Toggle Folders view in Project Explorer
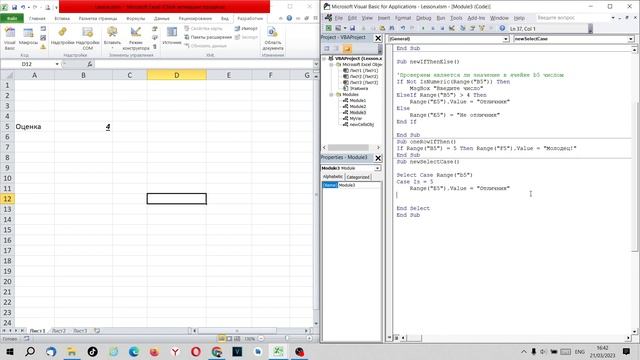The image size is (640, 360). [x=347, y=49]
